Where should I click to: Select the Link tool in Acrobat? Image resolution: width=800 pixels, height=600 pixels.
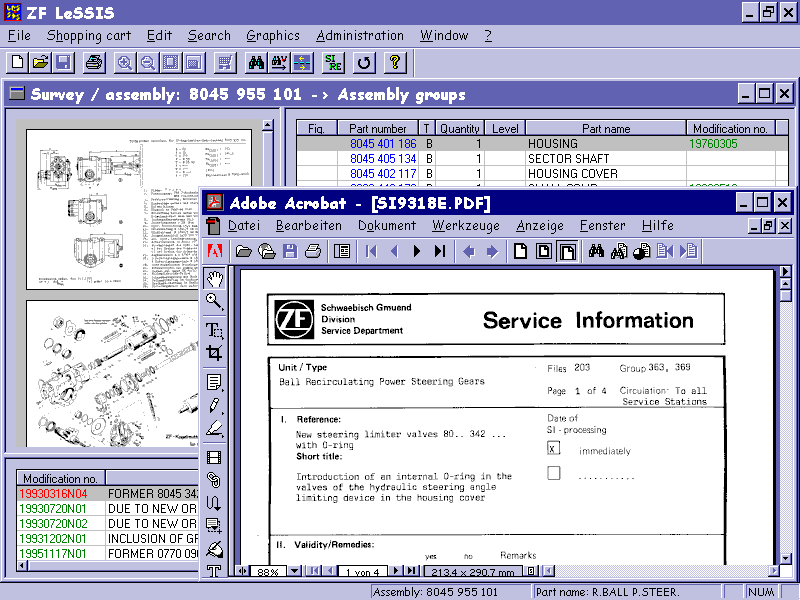(214, 480)
